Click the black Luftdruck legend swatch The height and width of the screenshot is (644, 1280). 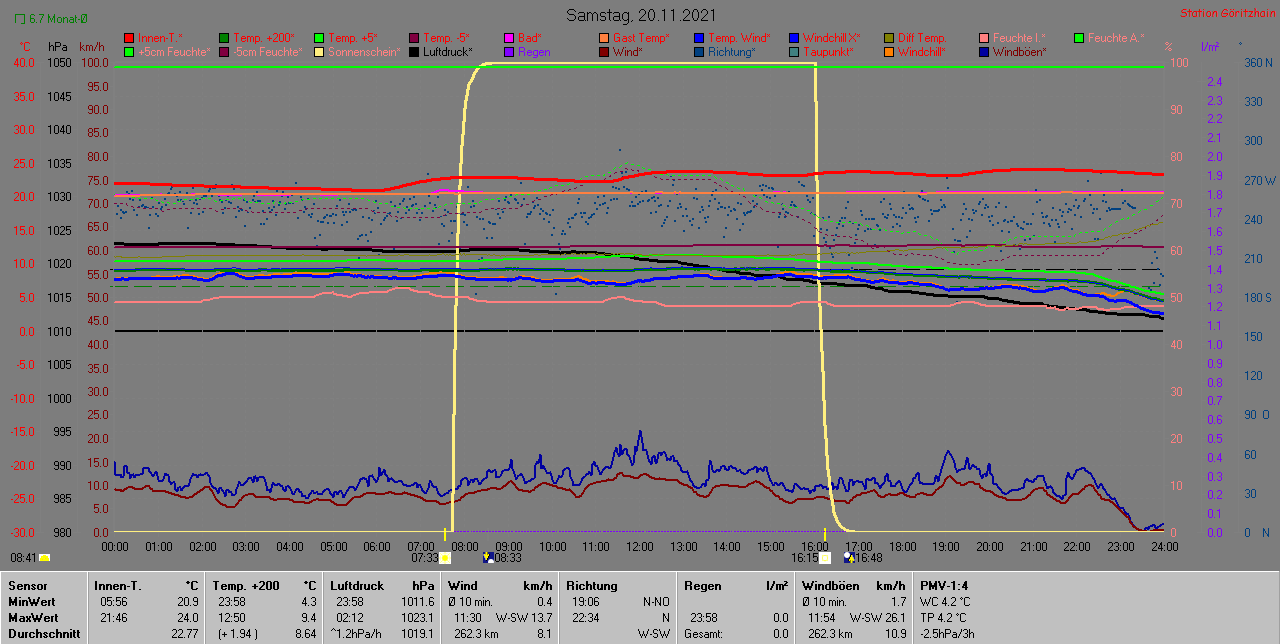coord(415,51)
